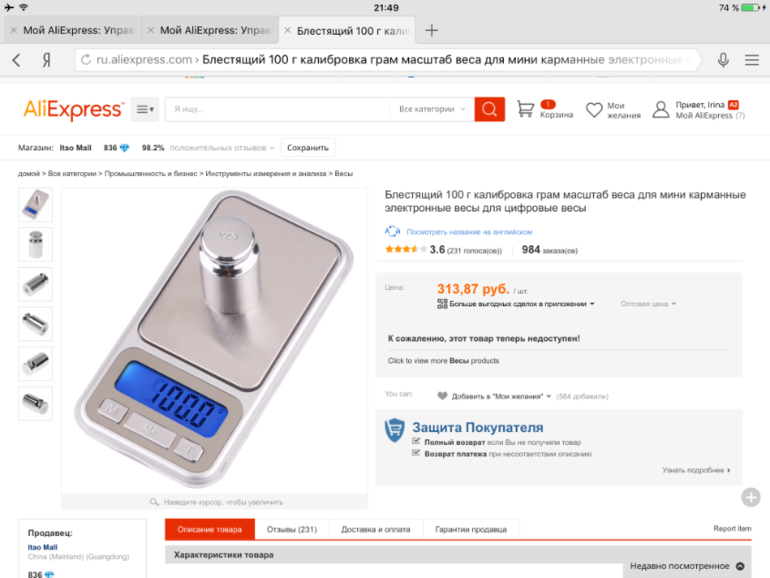The width and height of the screenshot is (770, 578).
Task: Click the wishlist heart icon in header
Action: [594, 110]
